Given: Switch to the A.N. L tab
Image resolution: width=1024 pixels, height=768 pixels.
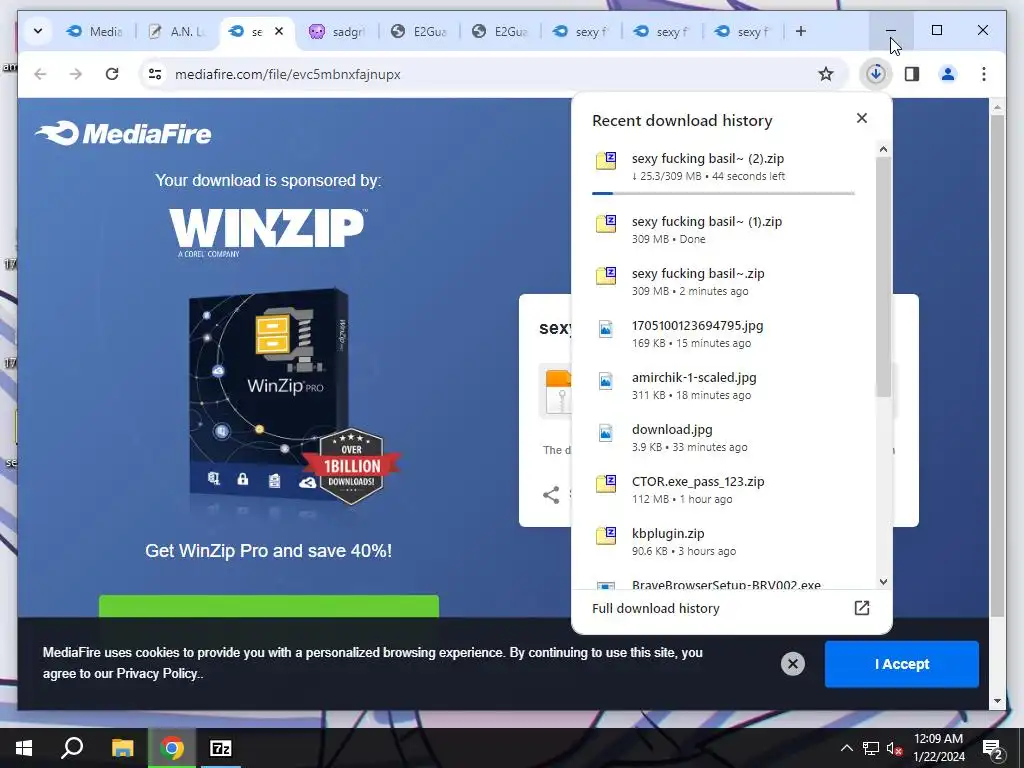Looking at the screenshot, I should [176, 31].
